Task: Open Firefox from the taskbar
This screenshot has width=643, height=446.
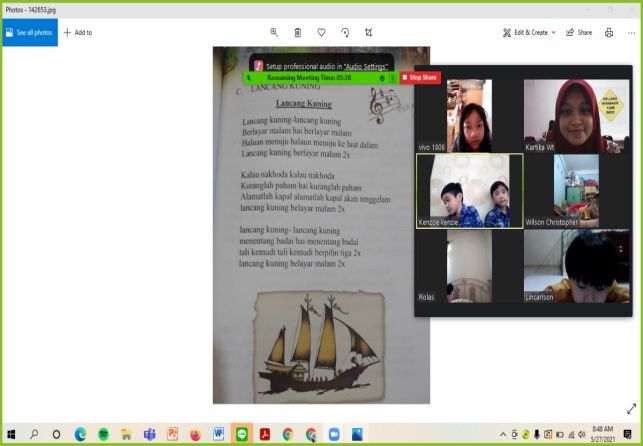Action: 196,434
